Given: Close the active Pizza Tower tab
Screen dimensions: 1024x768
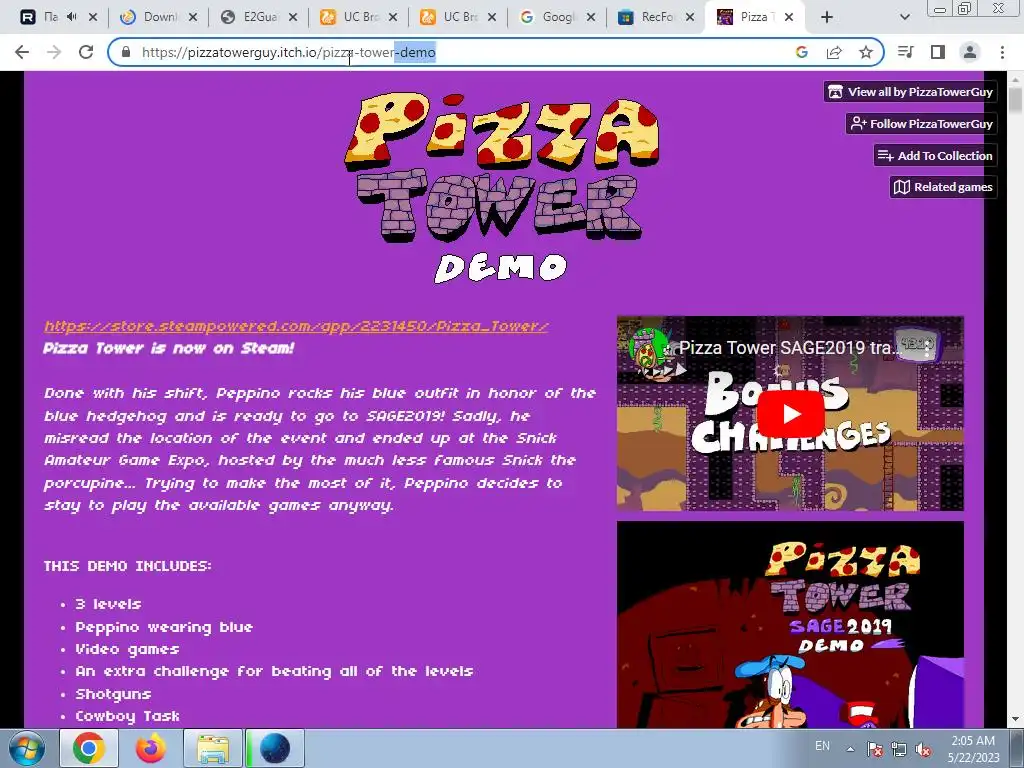Looking at the screenshot, I should click(789, 18).
